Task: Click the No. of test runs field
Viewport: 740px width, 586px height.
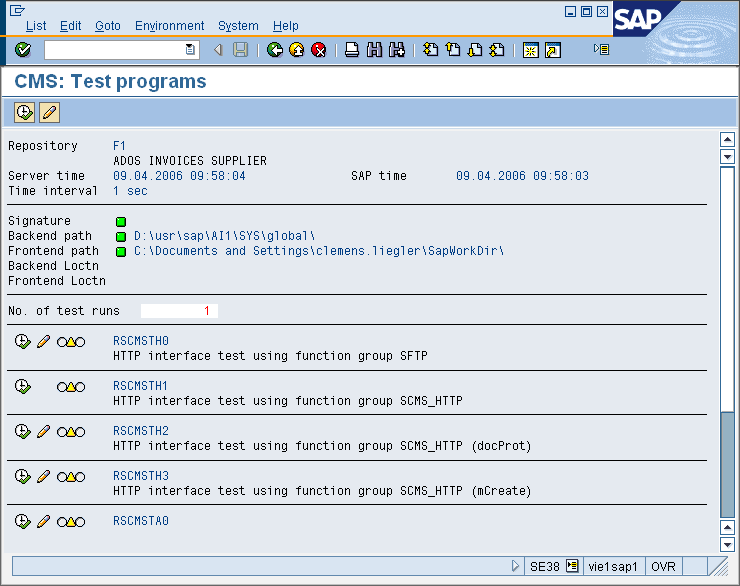Action: click(x=179, y=311)
